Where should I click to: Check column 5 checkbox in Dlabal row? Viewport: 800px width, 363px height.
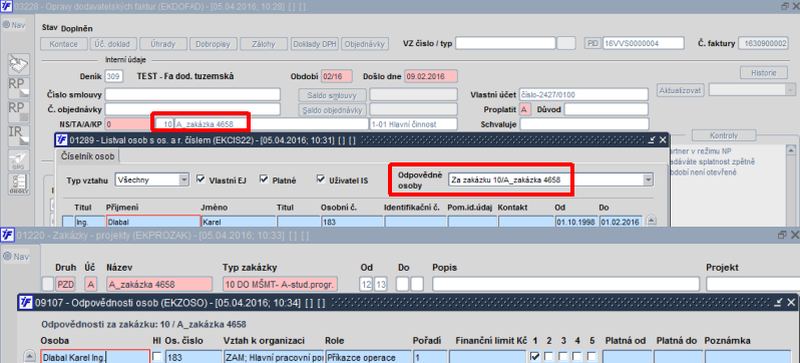click(591, 356)
